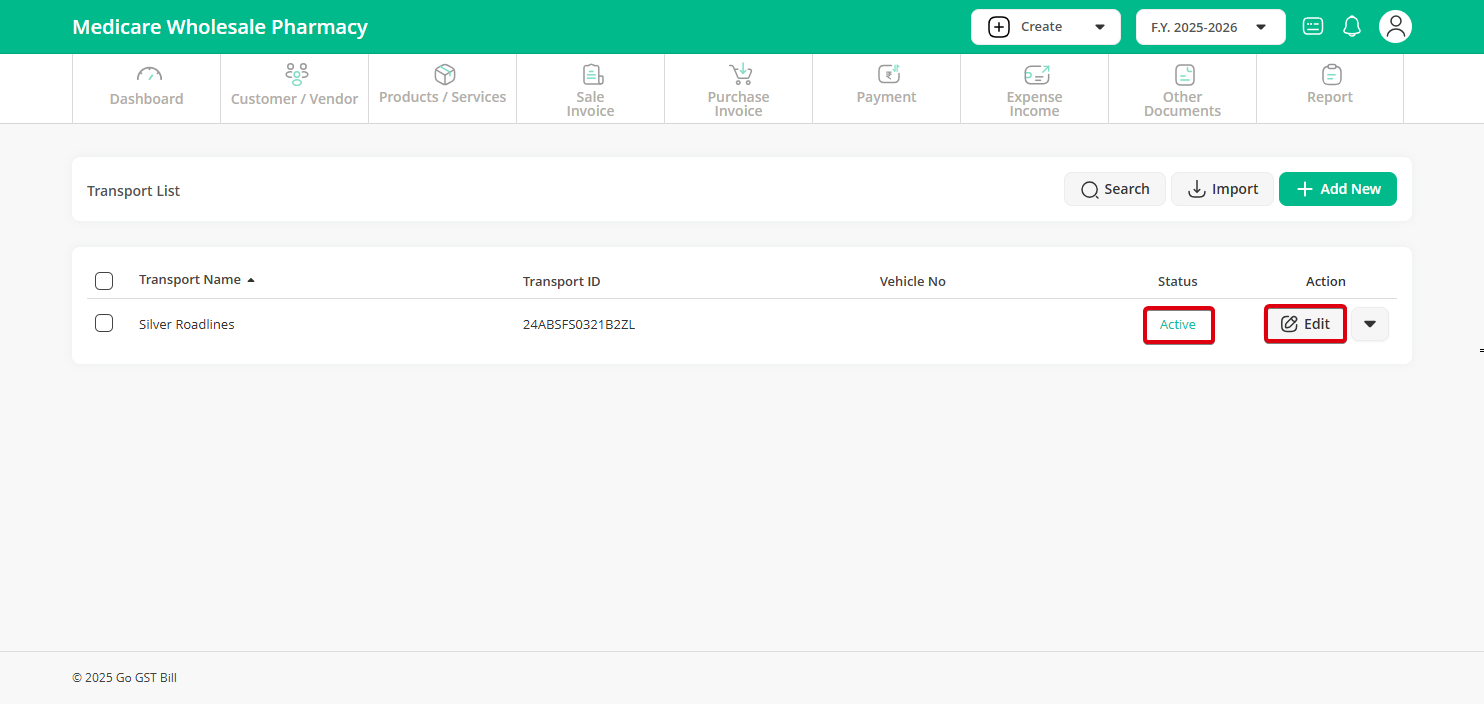Image resolution: width=1484 pixels, height=704 pixels.
Task: Click the Action column header
Action: pyautogui.click(x=1326, y=281)
